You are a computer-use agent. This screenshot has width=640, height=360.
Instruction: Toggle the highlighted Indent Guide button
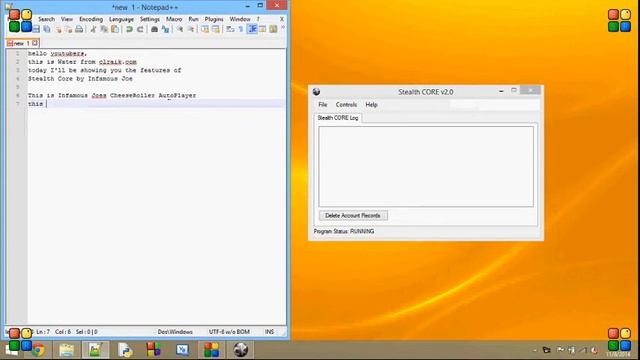tap(252, 29)
